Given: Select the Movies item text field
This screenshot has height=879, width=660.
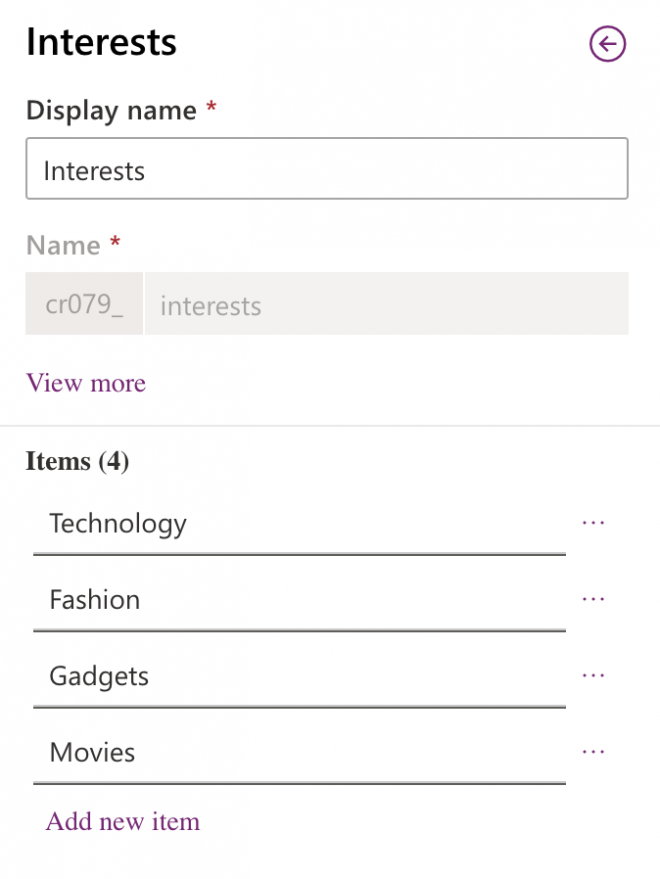Looking at the screenshot, I should (299, 753).
